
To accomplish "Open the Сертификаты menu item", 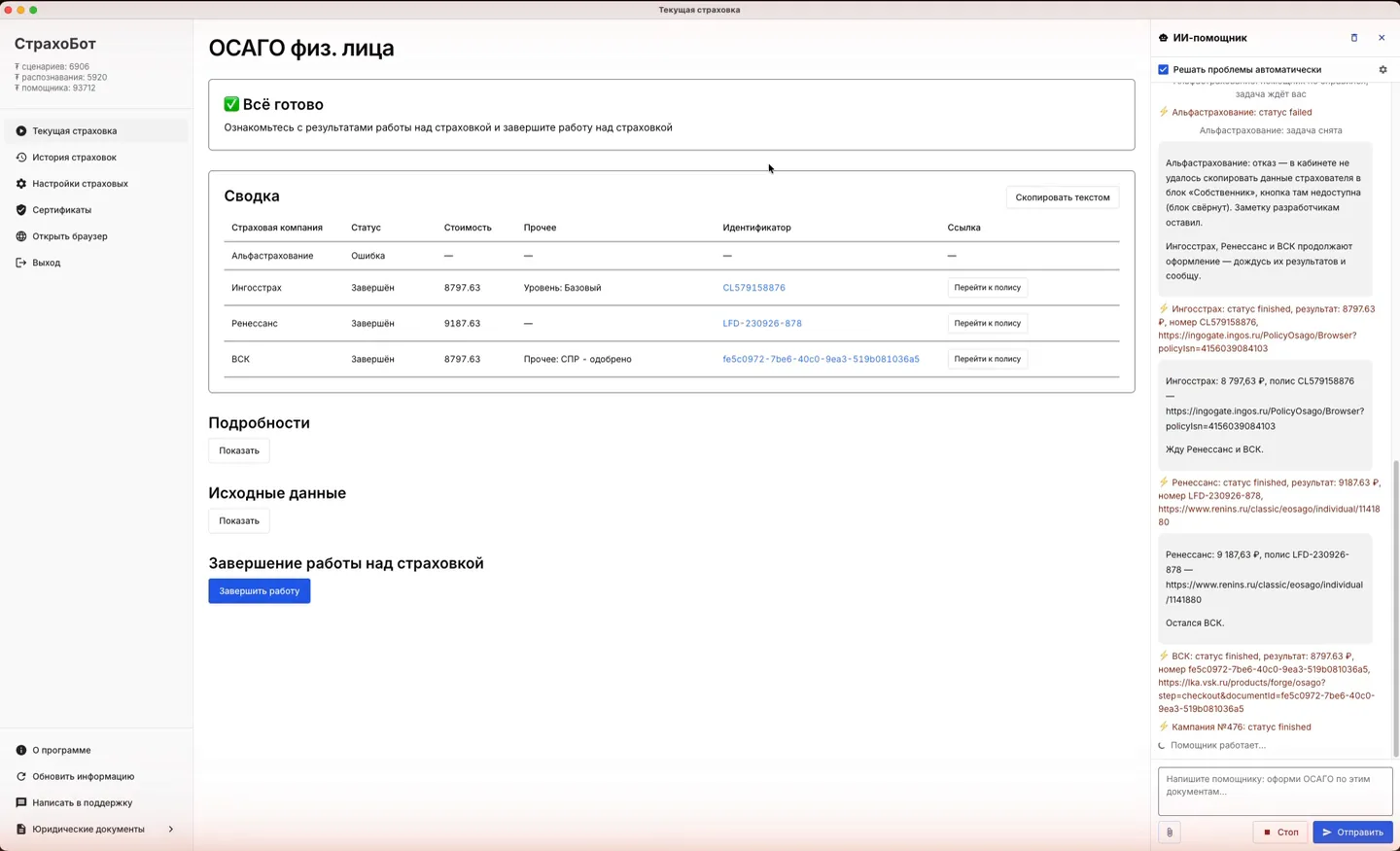I will [x=96, y=210].
